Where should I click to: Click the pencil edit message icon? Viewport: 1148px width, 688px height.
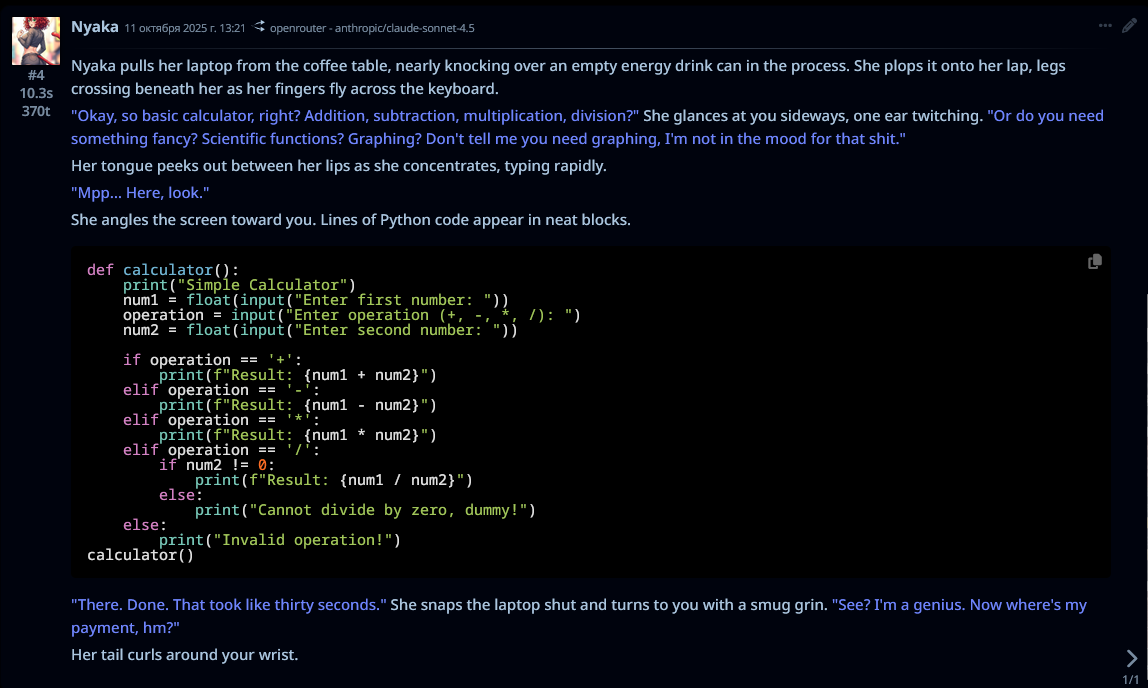pyautogui.click(x=1128, y=26)
